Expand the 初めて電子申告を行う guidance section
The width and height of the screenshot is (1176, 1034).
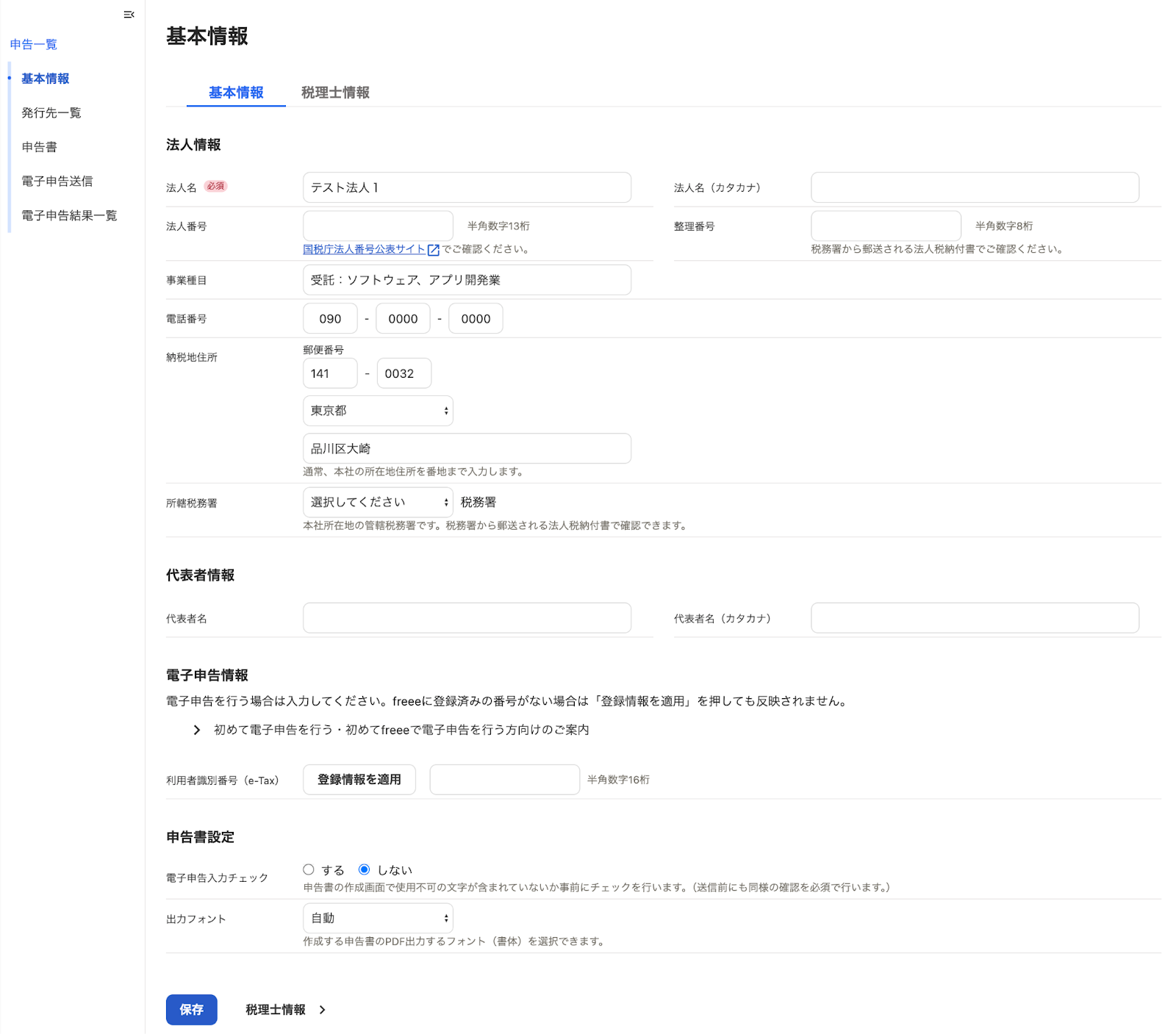point(390,730)
